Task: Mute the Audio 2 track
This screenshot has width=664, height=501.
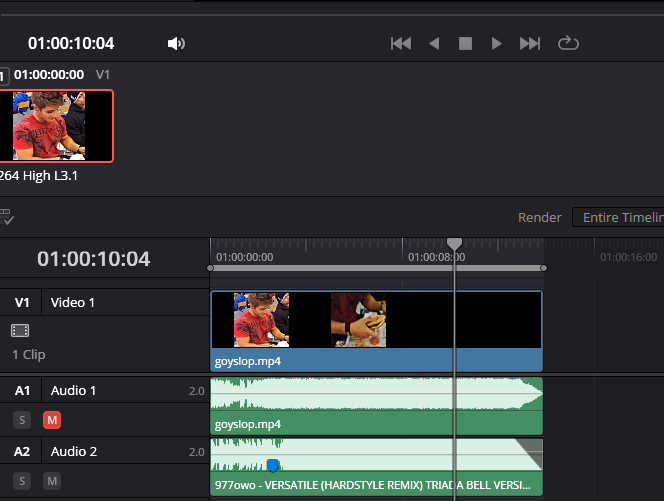Action: click(52, 481)
